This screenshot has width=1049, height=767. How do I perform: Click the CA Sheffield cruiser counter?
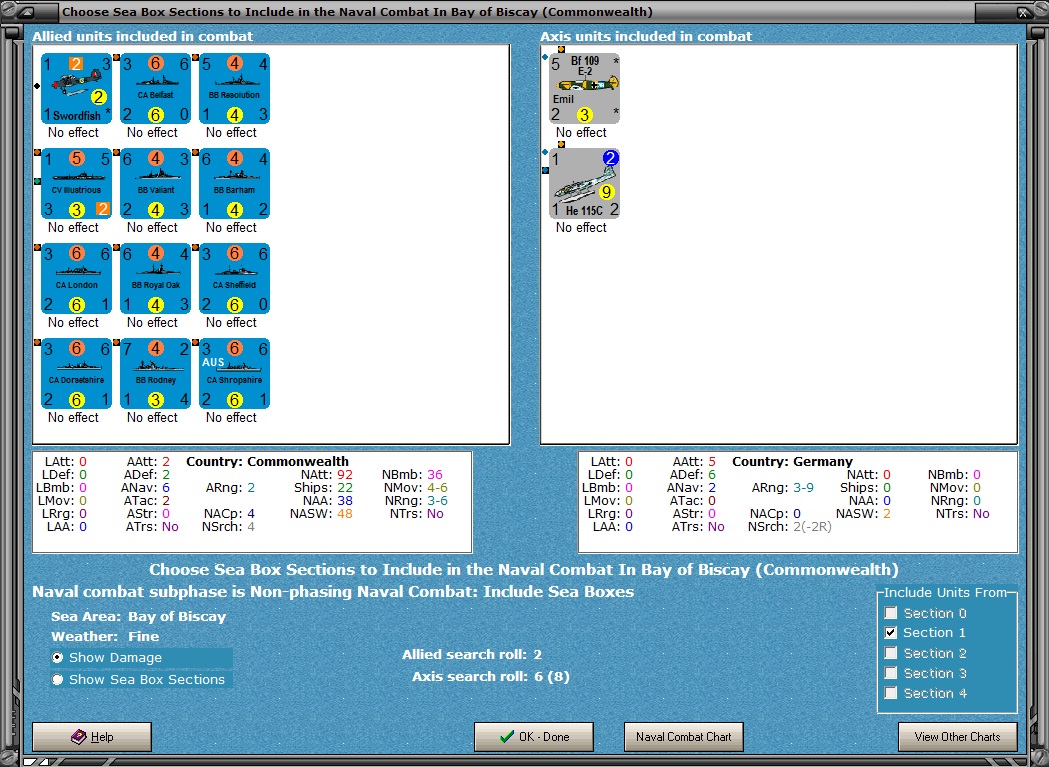[234, 278]
